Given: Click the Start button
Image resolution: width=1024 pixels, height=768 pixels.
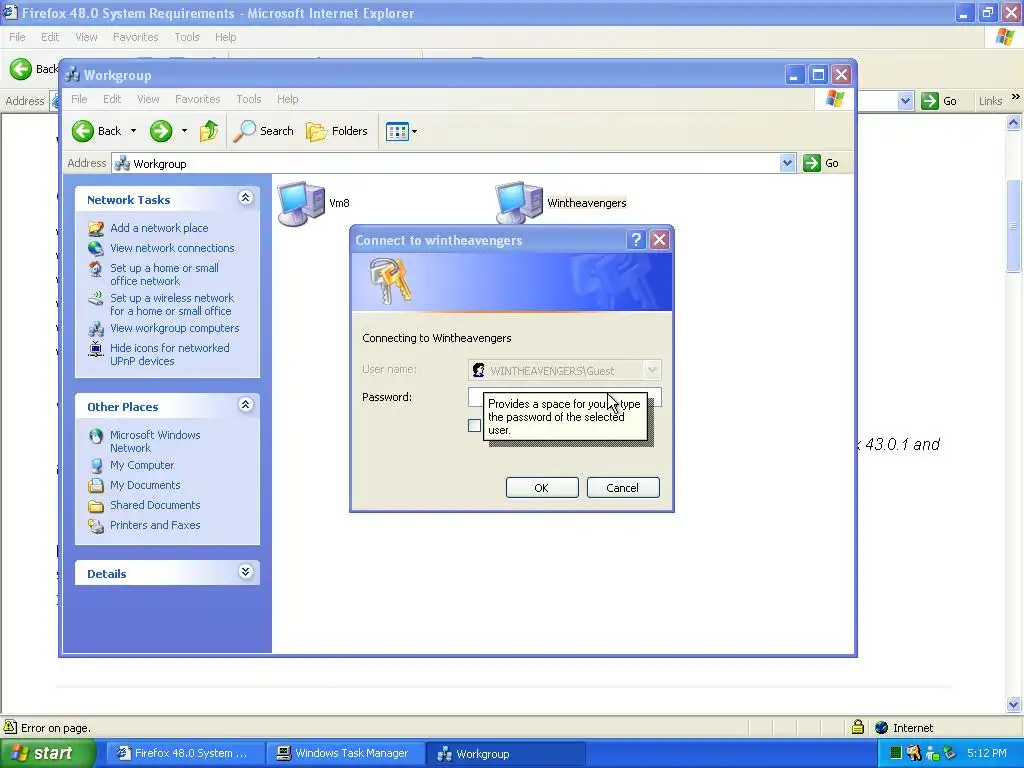Looking at the screenshot, I should tap(47, 754).
